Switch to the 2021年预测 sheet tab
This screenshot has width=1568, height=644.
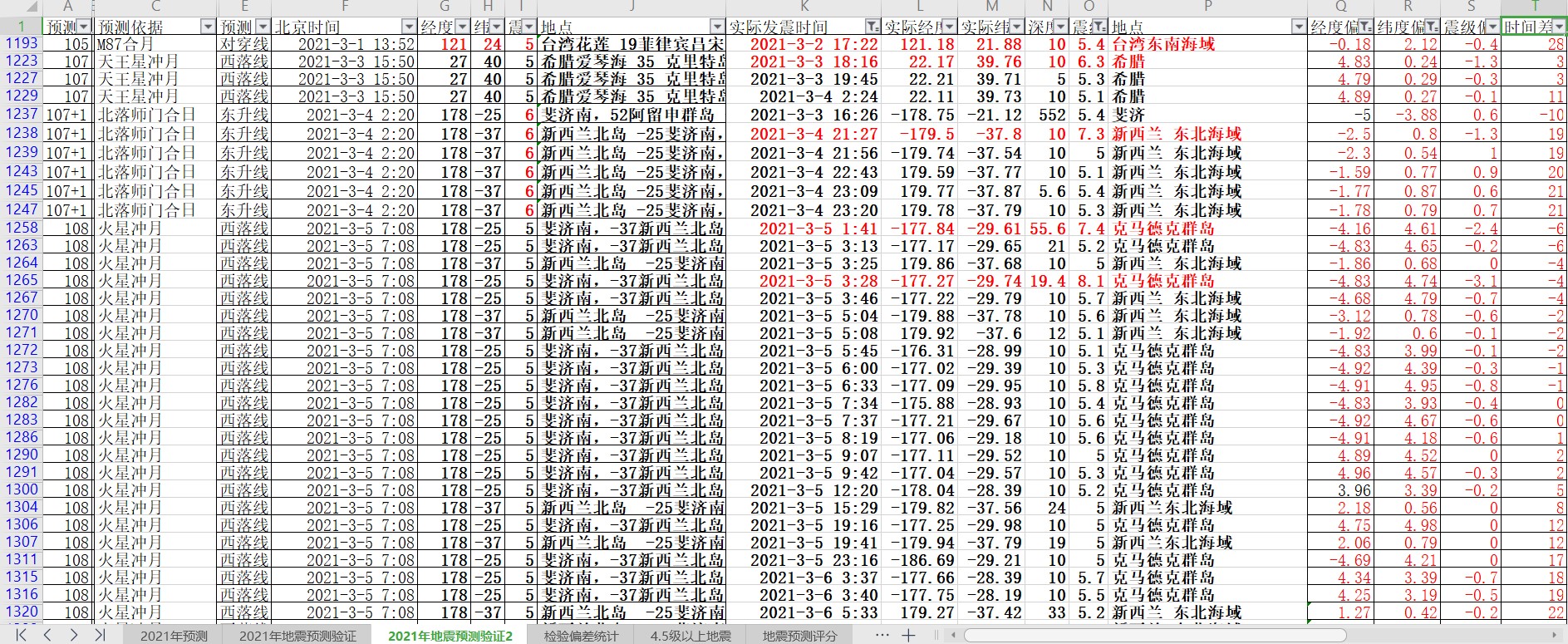pos(174,636)
